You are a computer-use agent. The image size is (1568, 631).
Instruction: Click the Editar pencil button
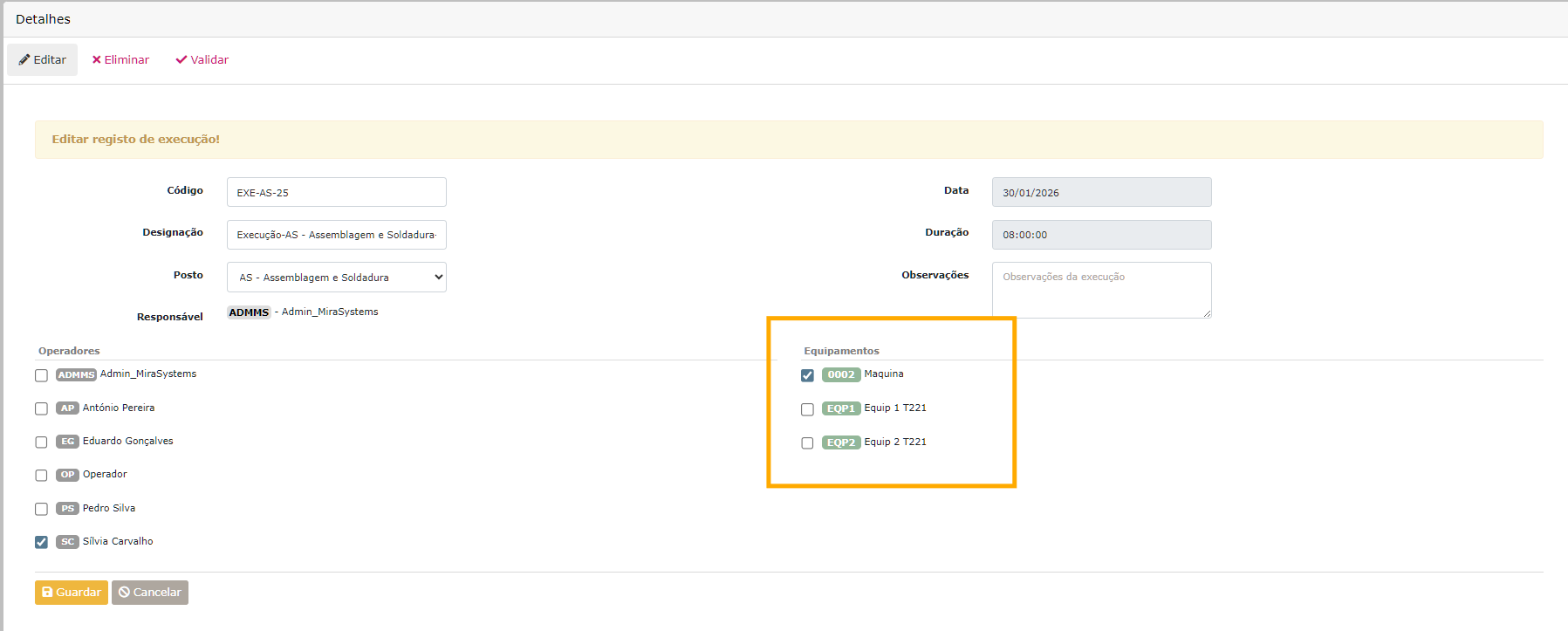pyautogui.click(x=43, y=59)
